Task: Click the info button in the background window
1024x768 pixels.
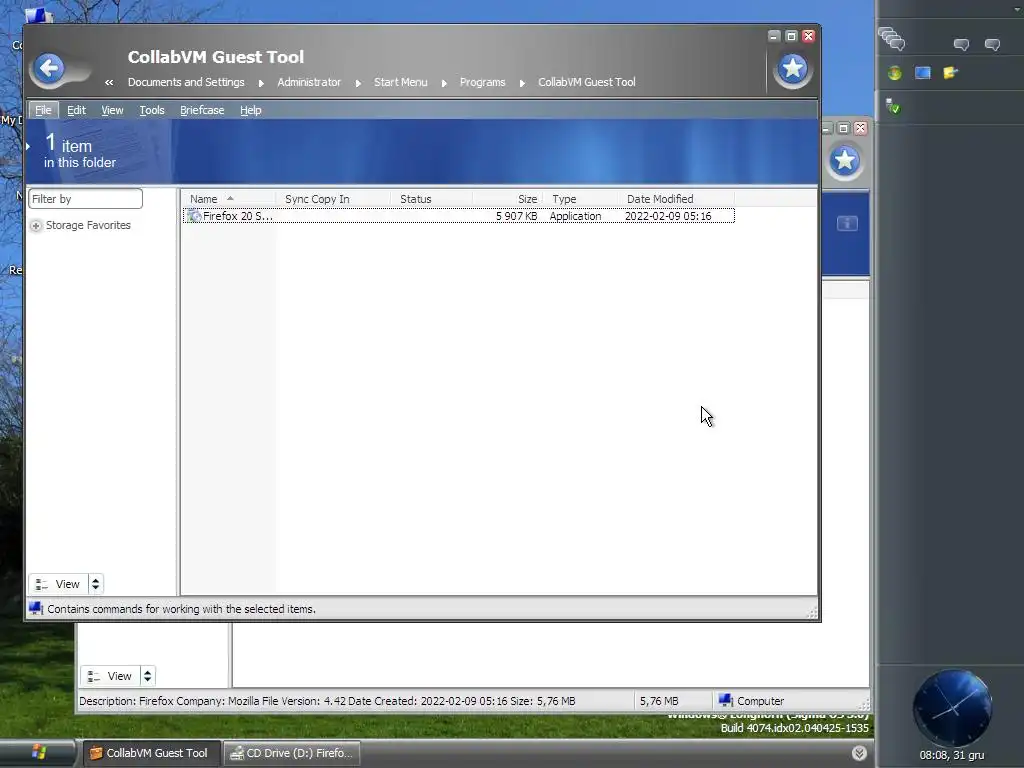Action: (847, 223)
